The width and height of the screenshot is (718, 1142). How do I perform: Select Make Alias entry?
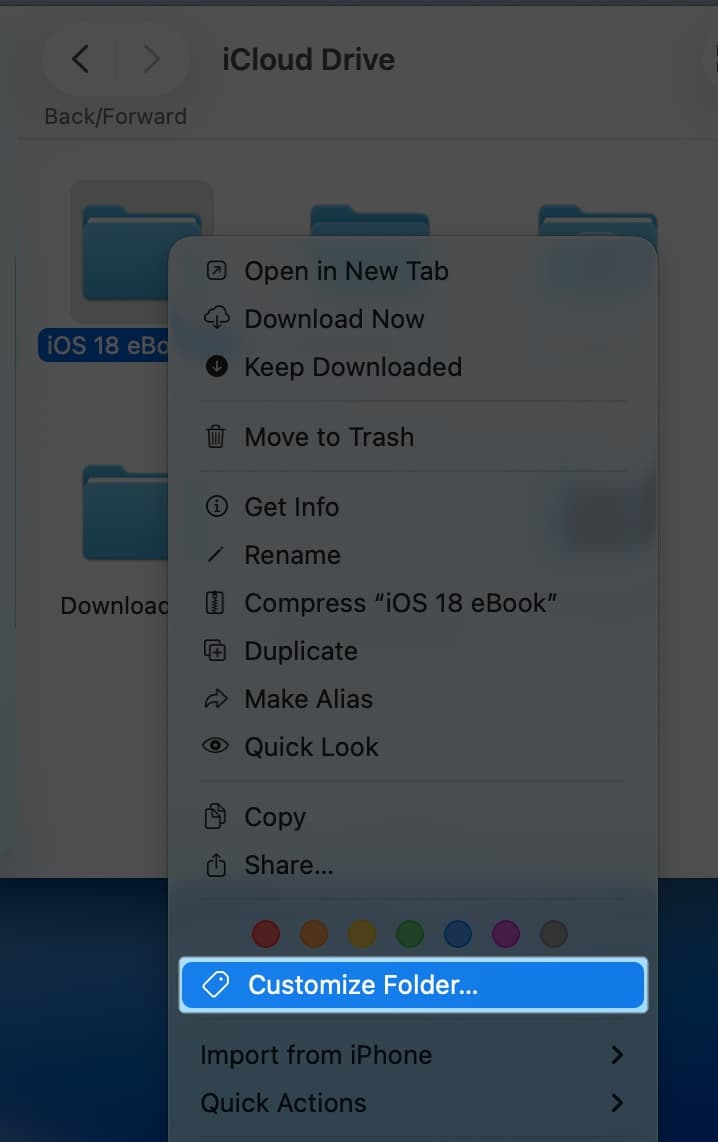coord(413,699)
